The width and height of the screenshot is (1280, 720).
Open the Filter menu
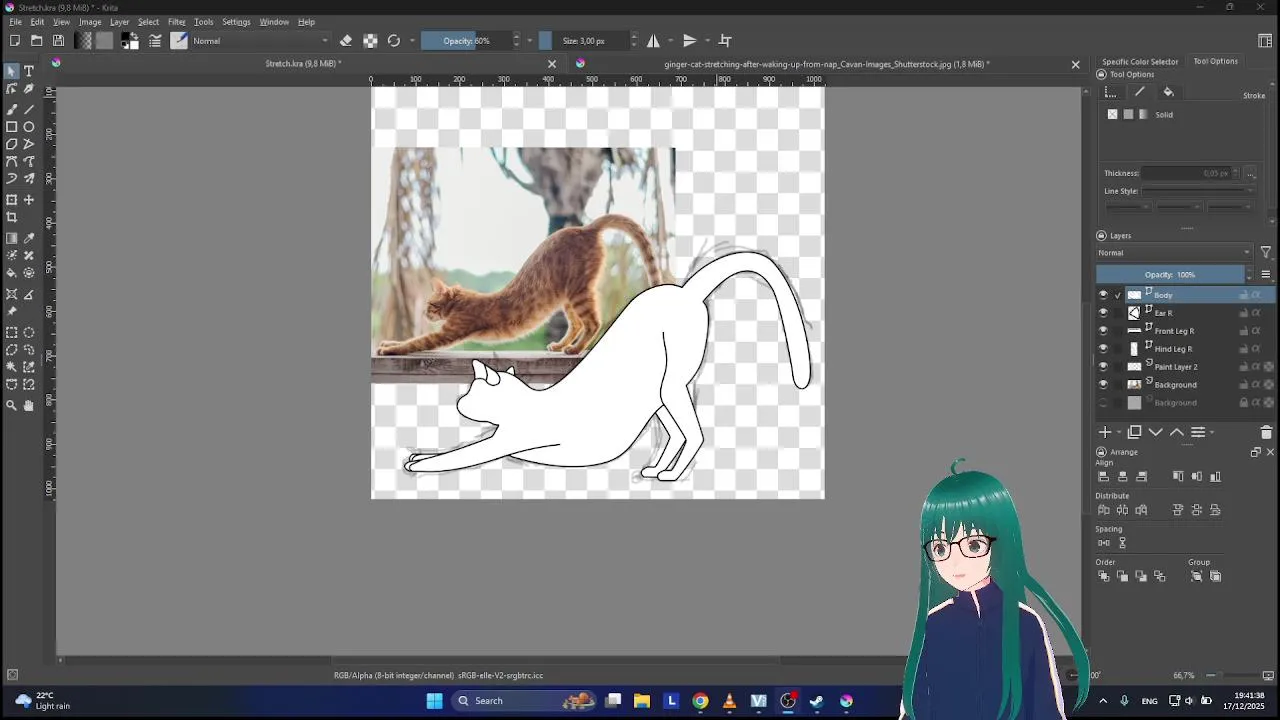[x=176, y=22]
